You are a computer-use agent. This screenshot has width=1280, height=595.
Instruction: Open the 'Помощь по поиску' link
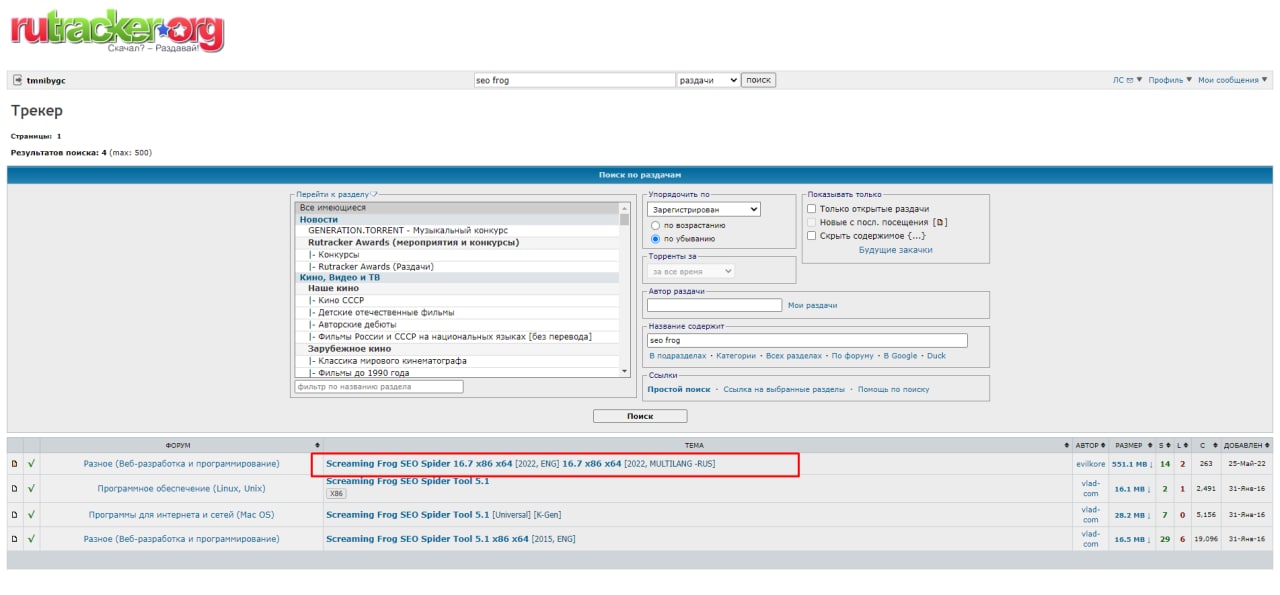pos(893,389)
